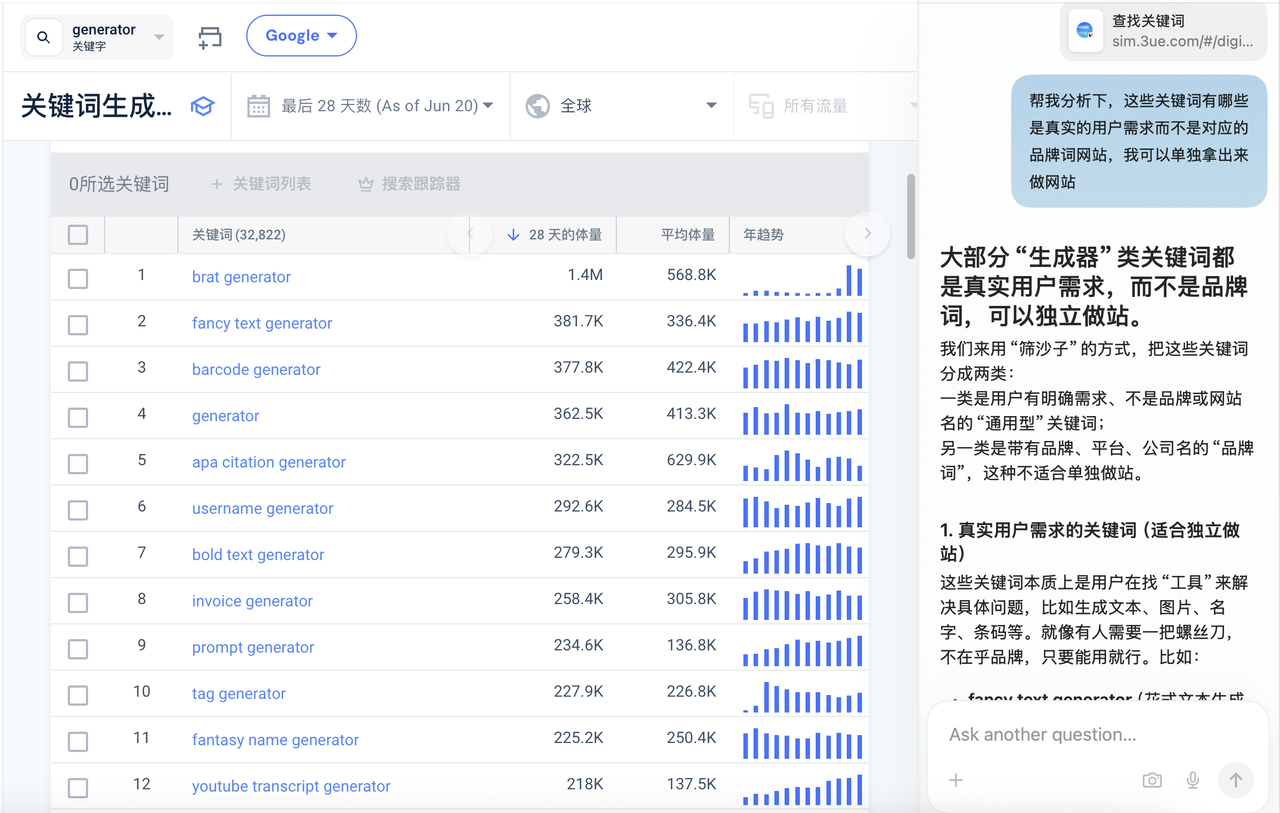Open the 最后 28 天数 date range dropdown

(387, 106)
